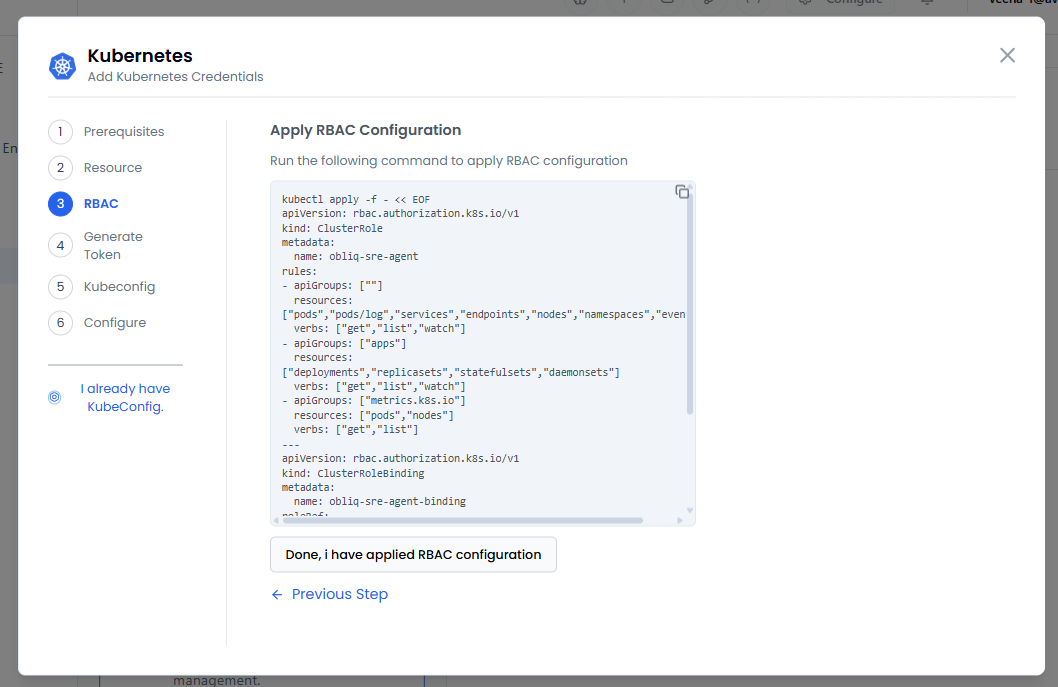Select the RBAC step label
1058x687 pixels.
click(x=101, y=204)
